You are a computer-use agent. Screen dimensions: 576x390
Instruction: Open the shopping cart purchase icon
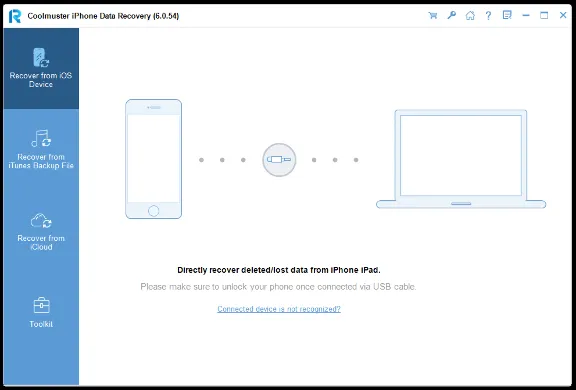coord(433,15)
